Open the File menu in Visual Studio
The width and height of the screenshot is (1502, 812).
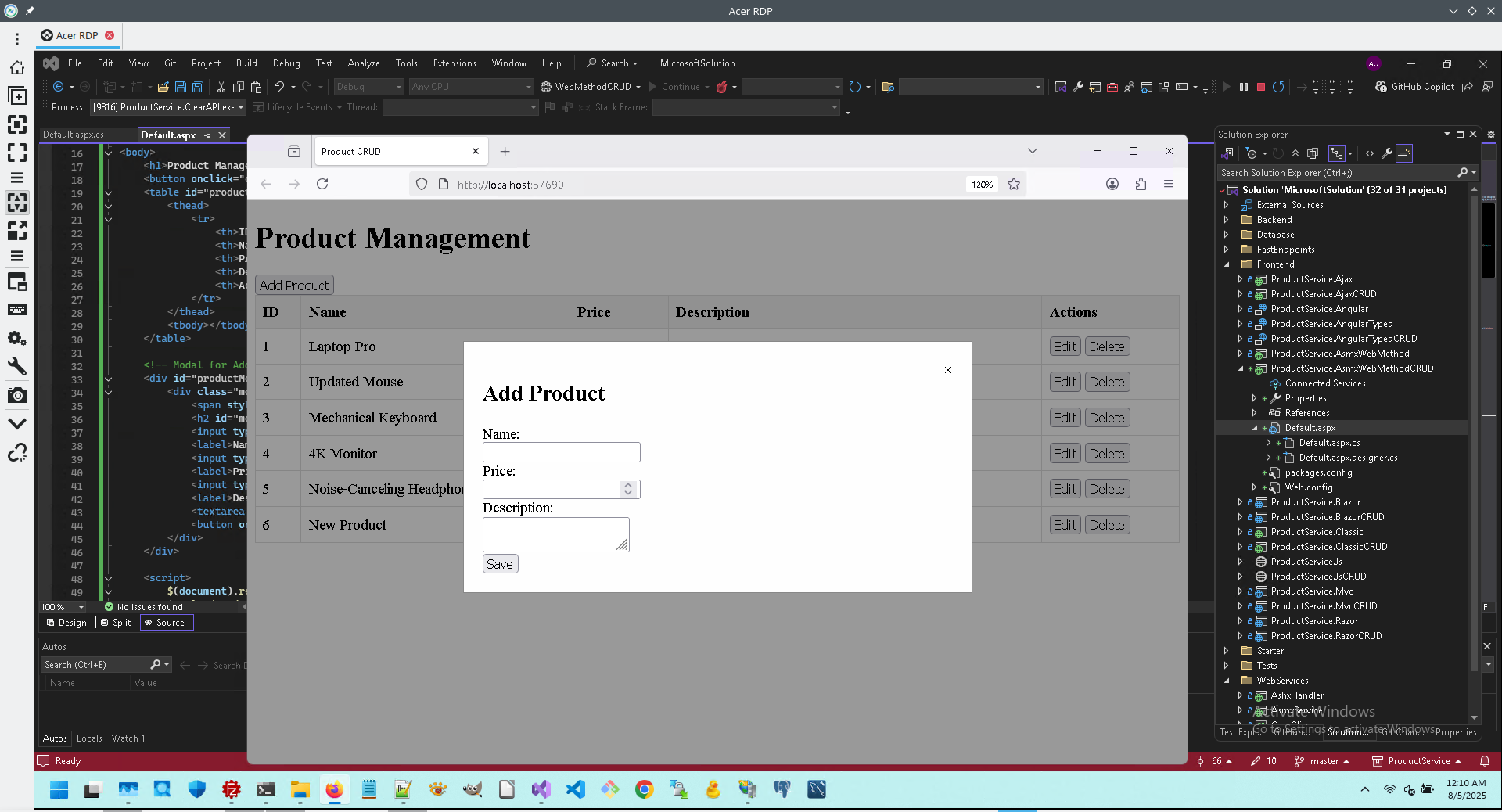[75, 63]
